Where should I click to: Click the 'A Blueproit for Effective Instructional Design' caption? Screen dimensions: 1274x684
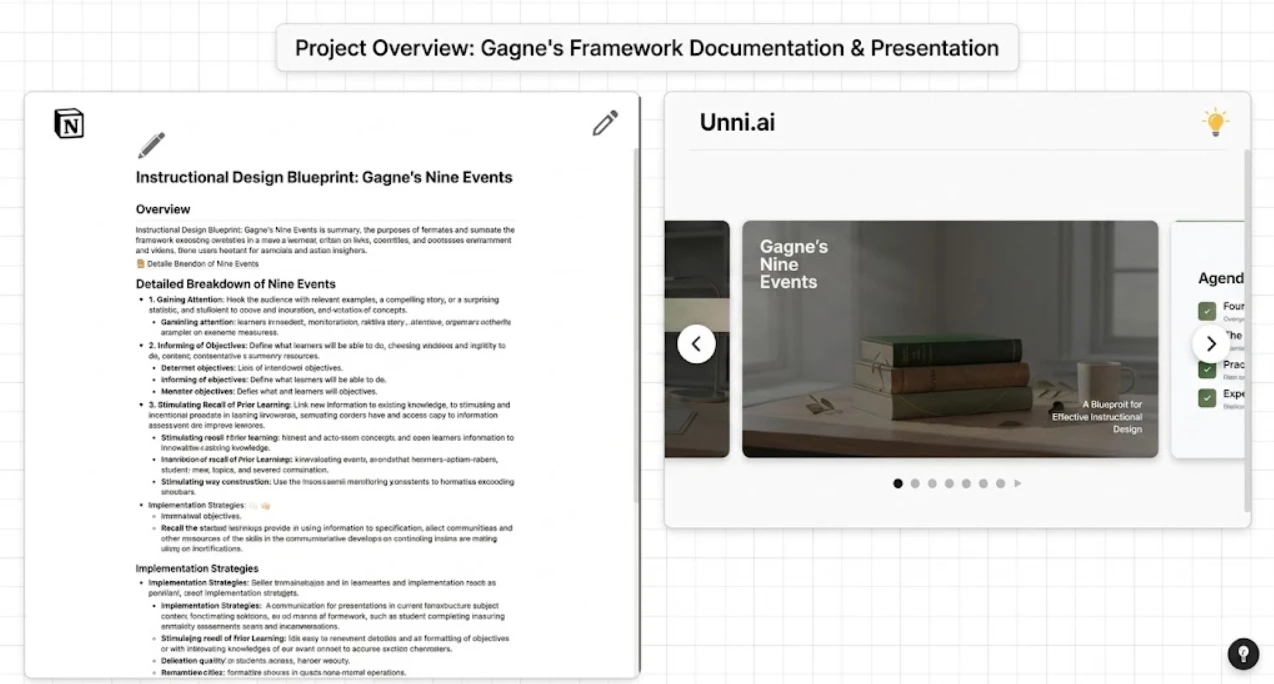tap(1096, 416)
